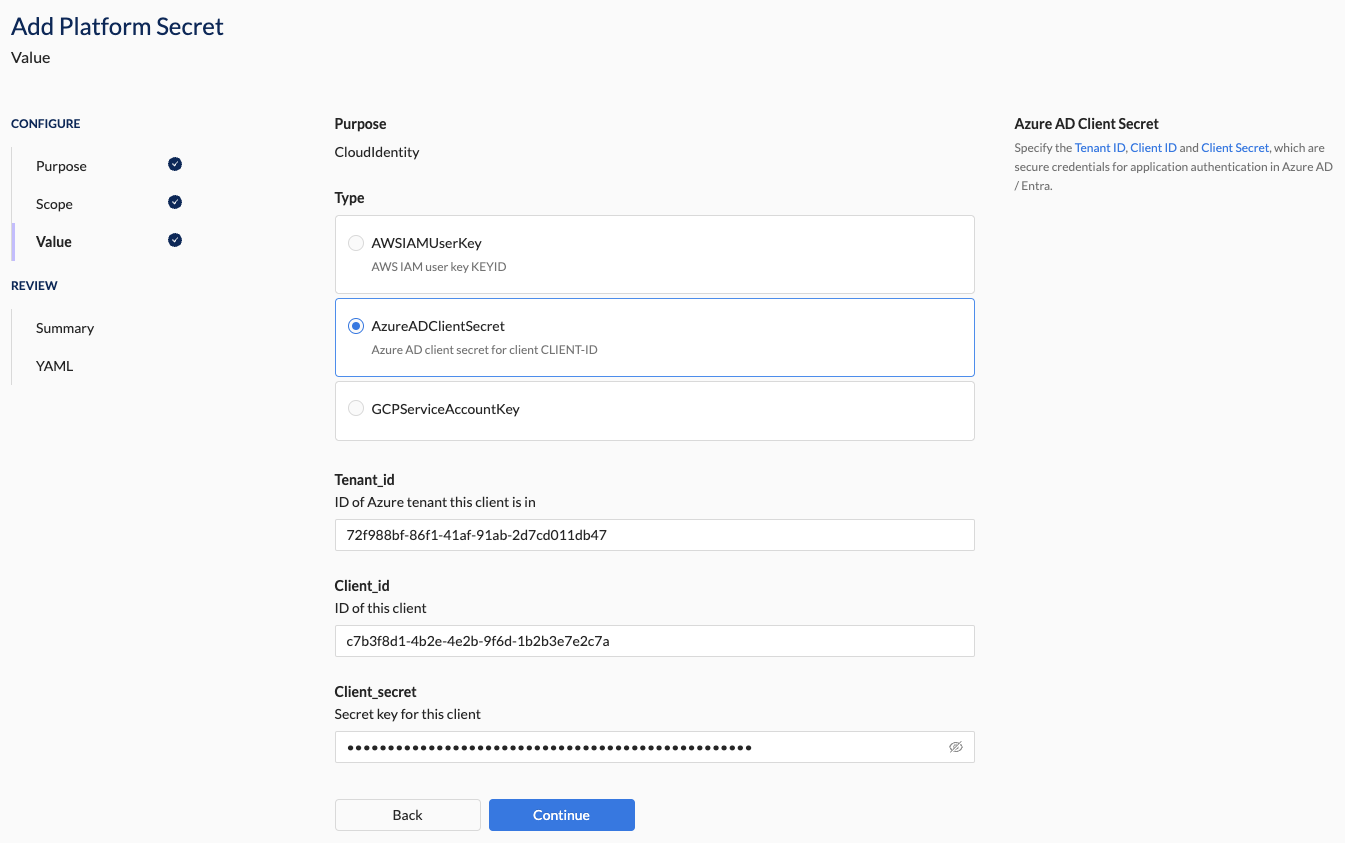Image resolution: width=1345 pixels, height=843 pixels.
Task: Open the Summary review step
Action: point(65,328)
